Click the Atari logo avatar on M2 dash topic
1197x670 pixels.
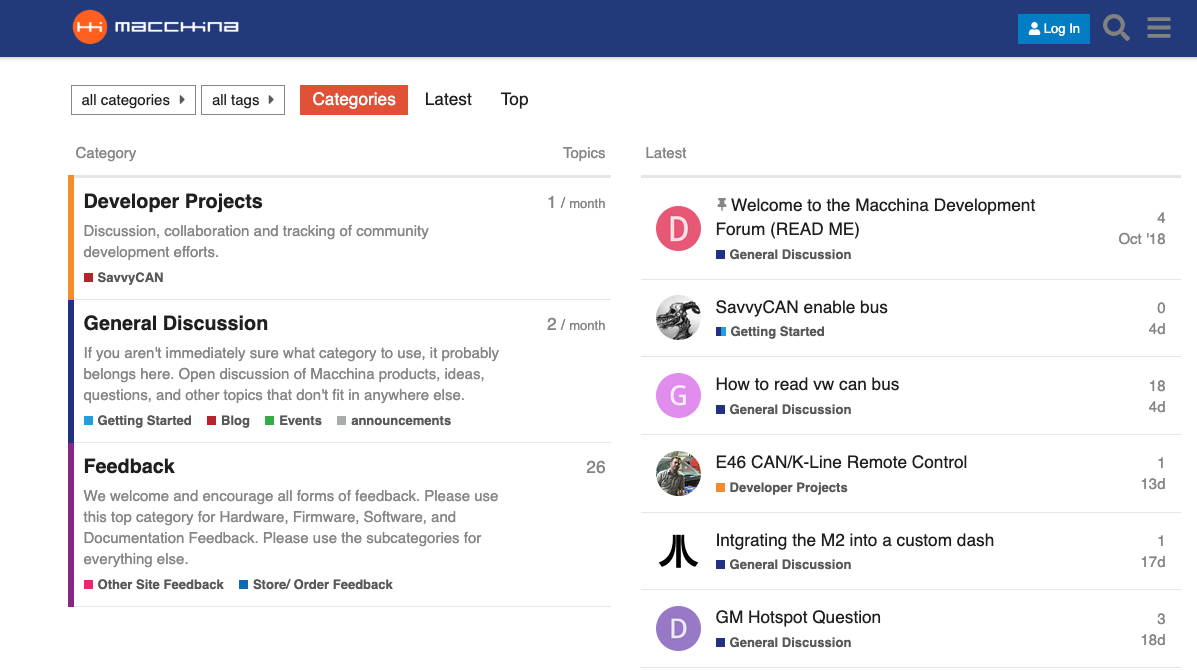(x=678, y=551)
